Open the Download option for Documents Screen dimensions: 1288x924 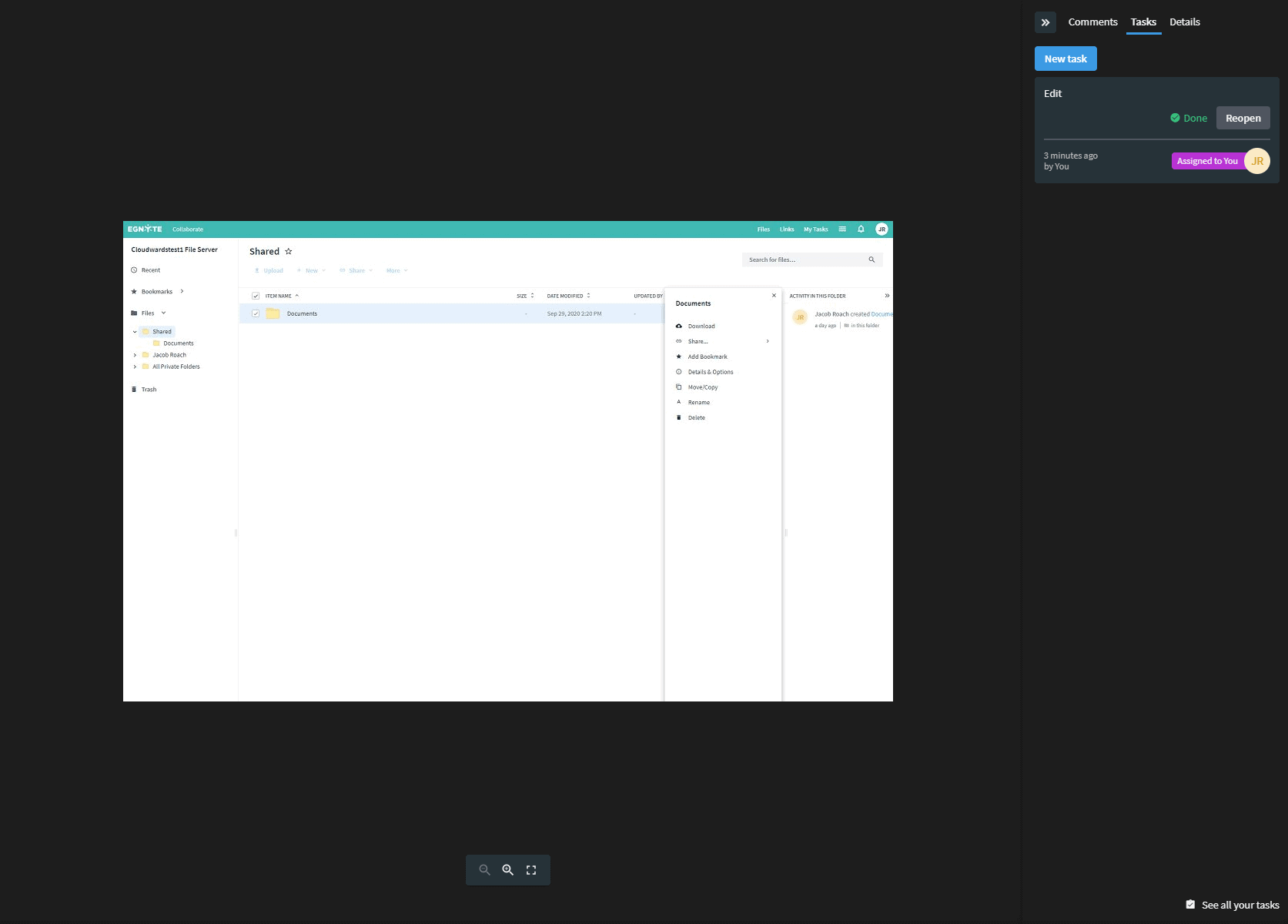tap(701, 326)
